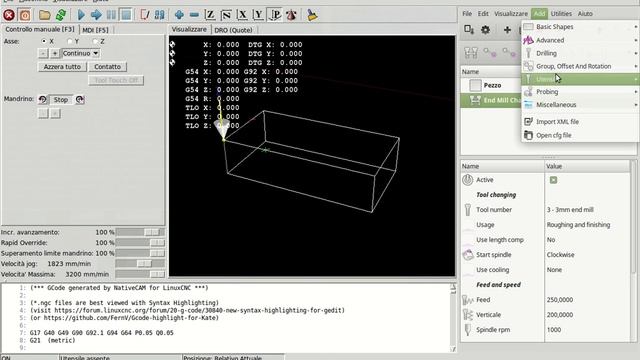Click the Spindle rpm value 1000
The height and width of the screenshot is (360, 640).
[554, 330]
